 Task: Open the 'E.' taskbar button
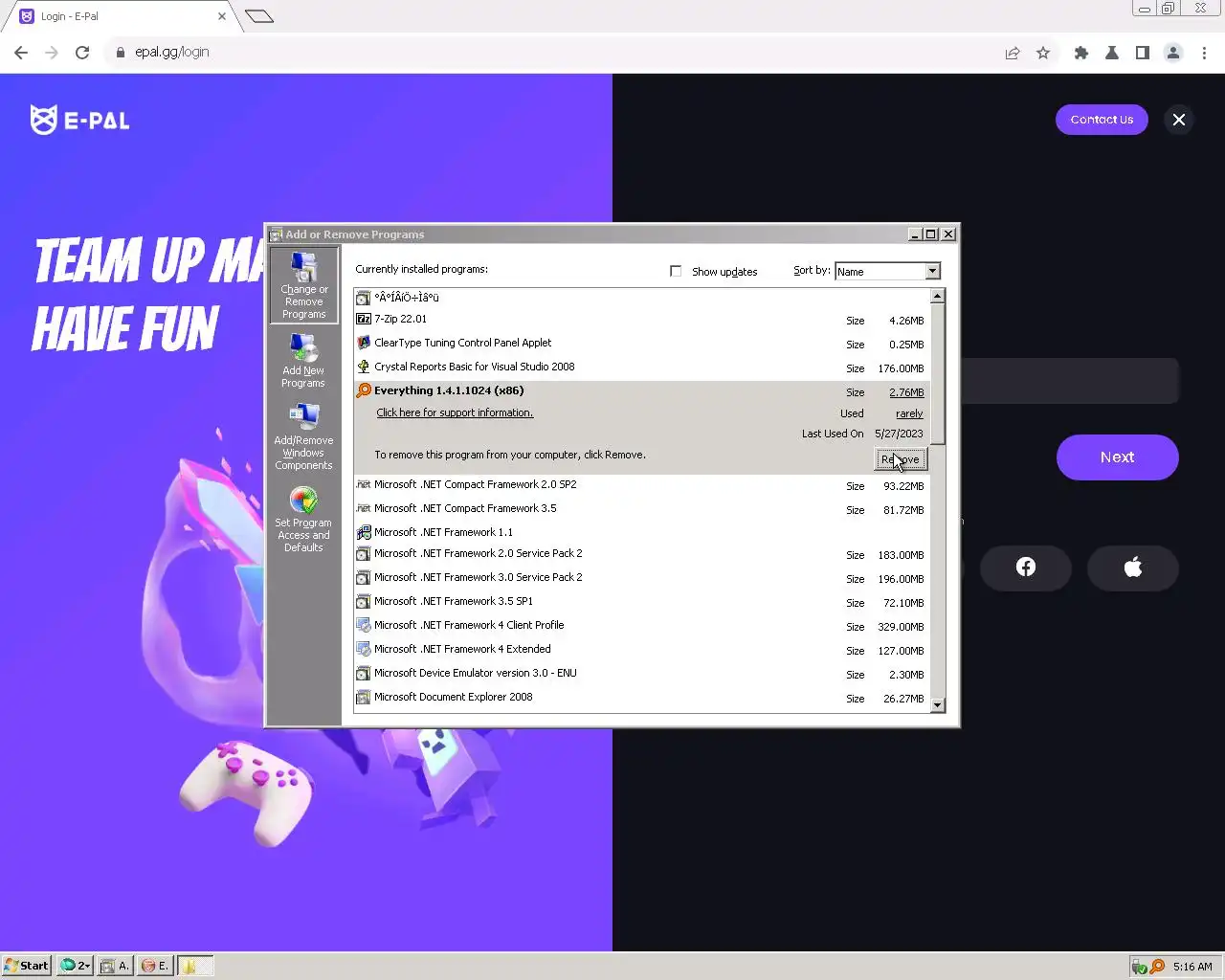(155, 966)
